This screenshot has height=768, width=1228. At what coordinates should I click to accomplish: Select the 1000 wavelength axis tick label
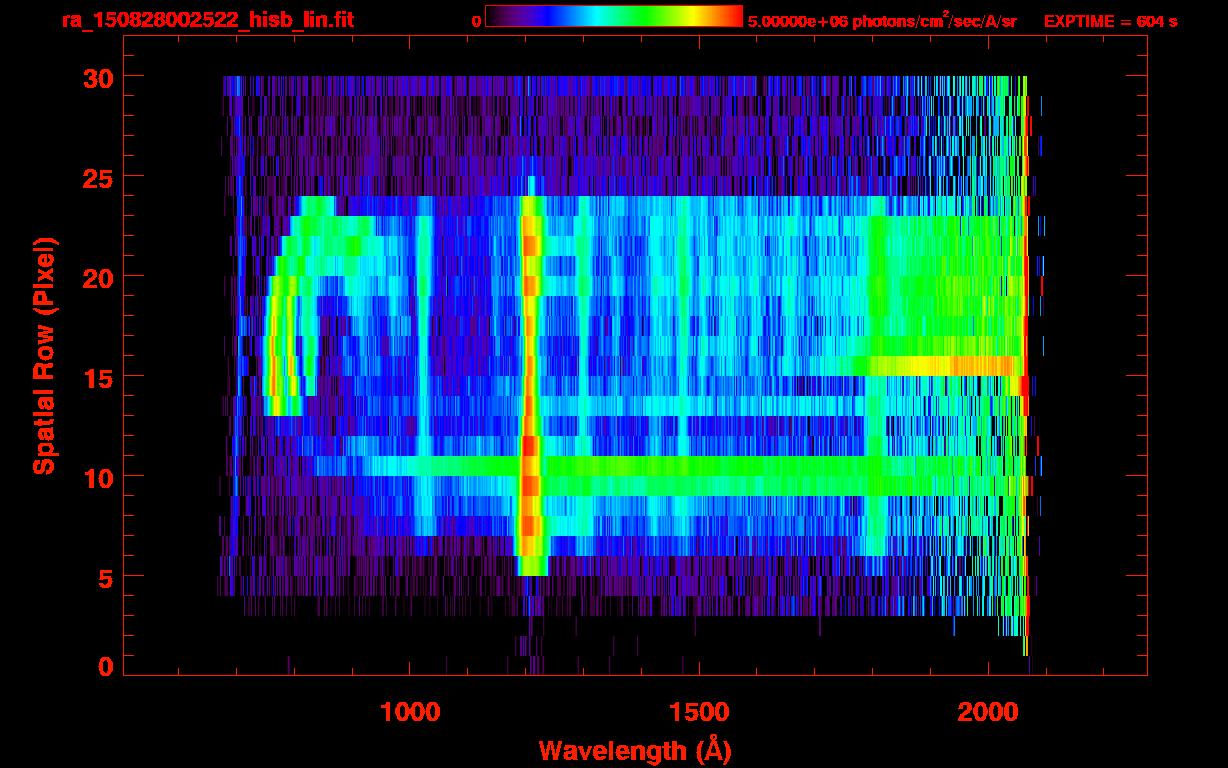(411, 711)
